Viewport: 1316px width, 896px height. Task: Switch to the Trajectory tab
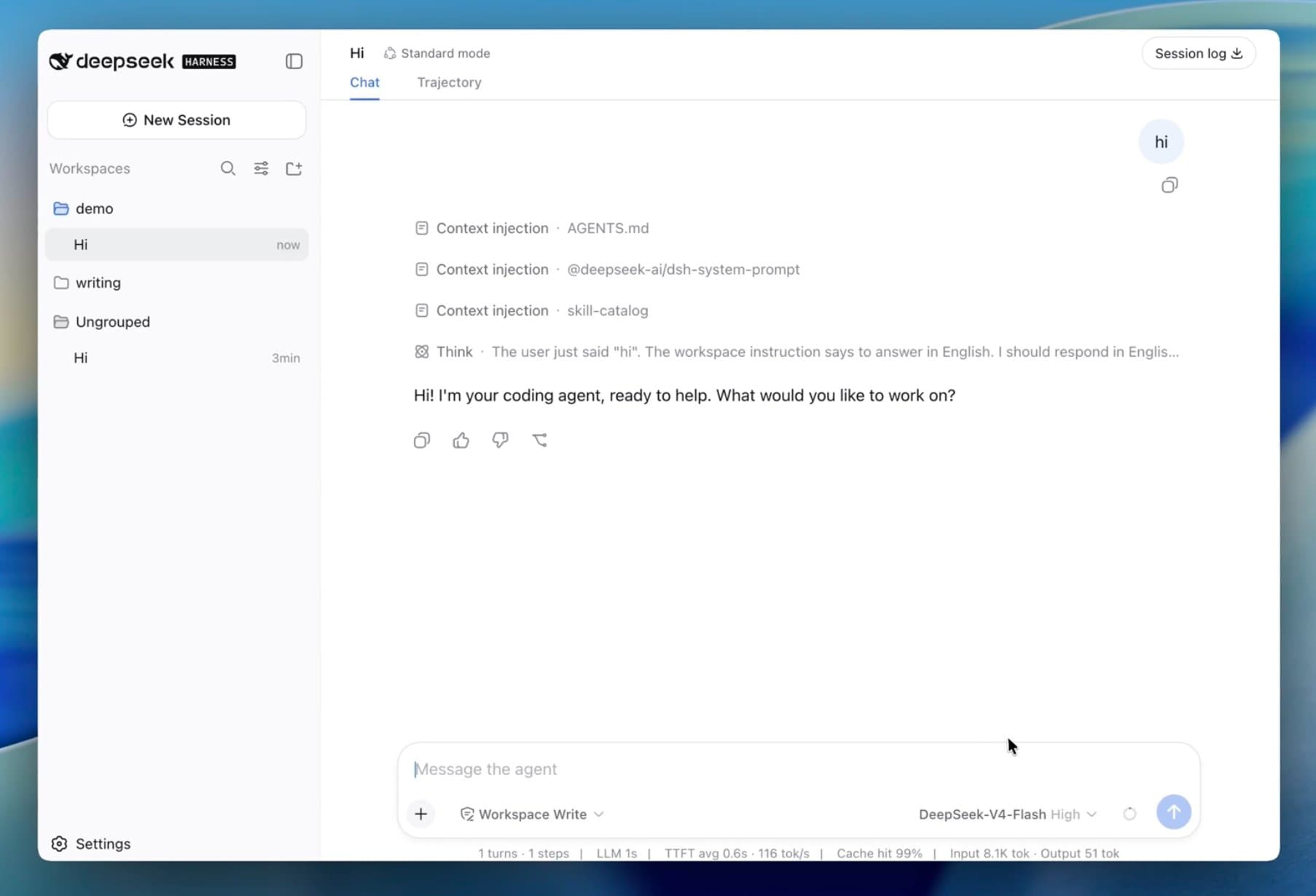click(449, 82)
